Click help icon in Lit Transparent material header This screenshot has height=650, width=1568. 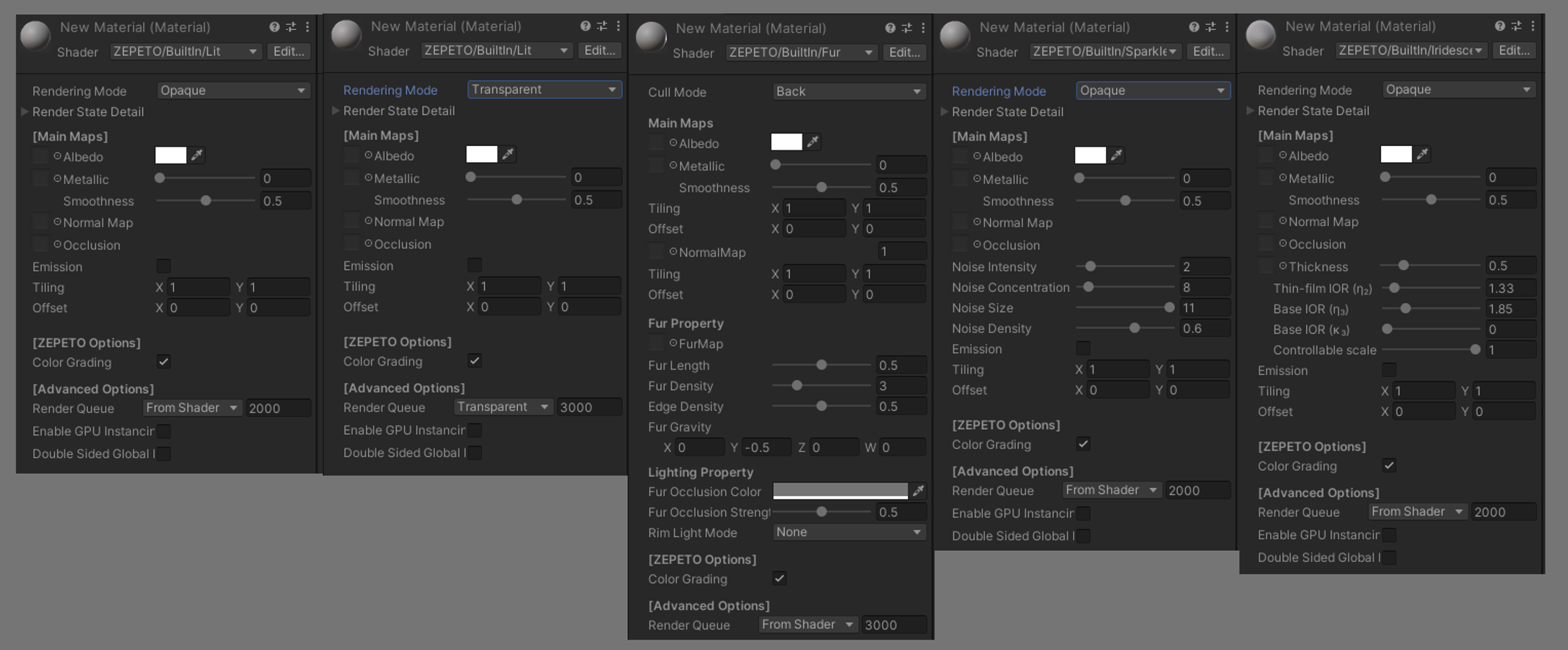point(585,26)
